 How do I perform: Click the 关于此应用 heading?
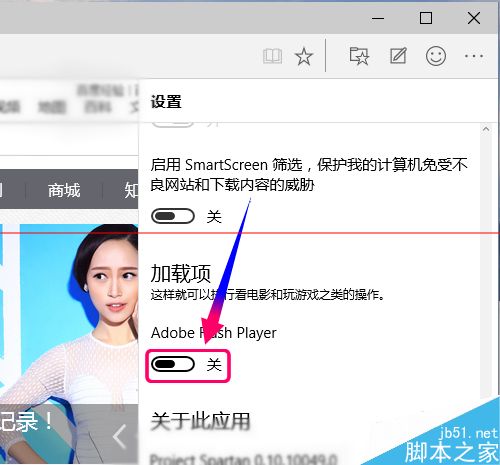pos(200,421)
